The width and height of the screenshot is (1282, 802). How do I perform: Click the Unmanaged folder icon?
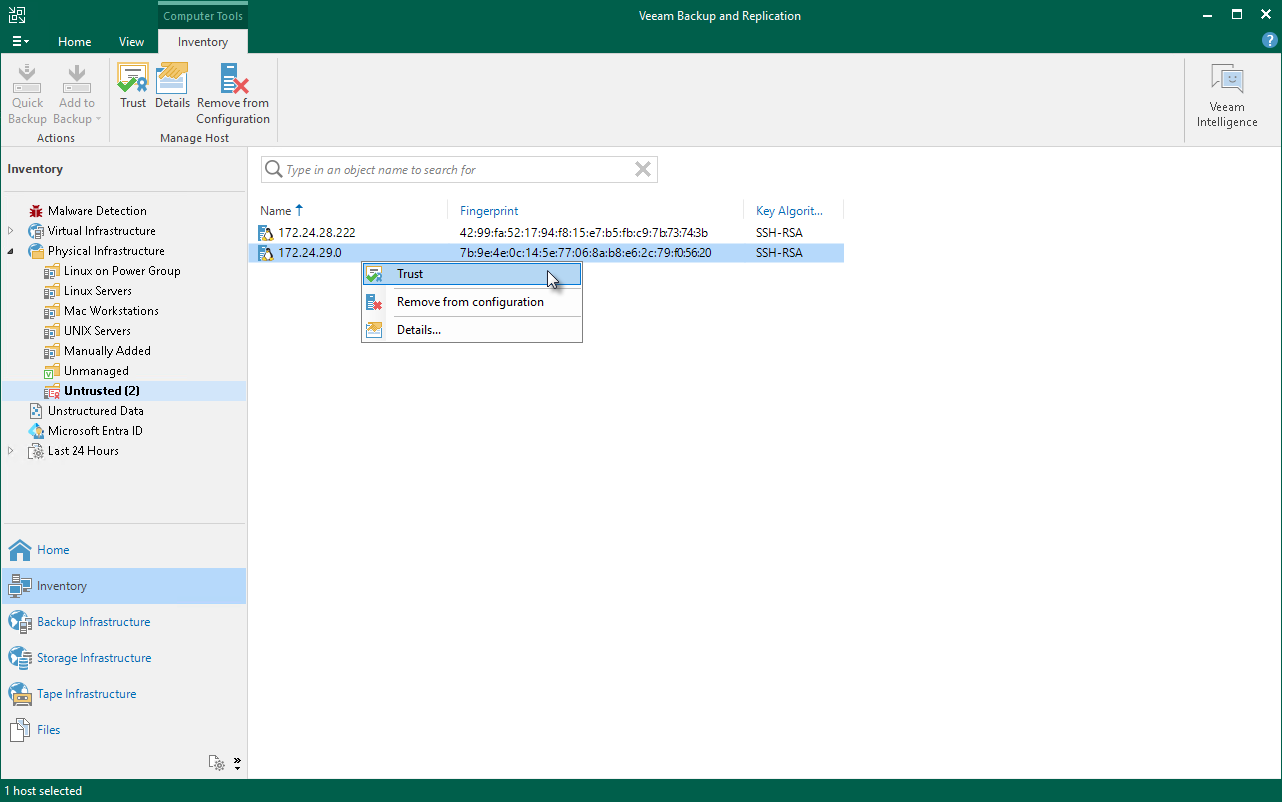pyautogui.click(x=53, y=371)
